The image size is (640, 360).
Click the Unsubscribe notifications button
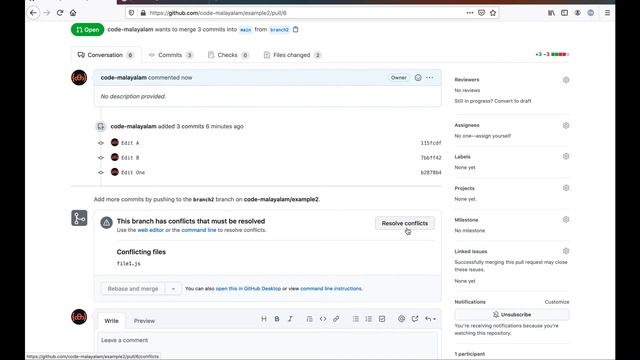[x=511, y=315]
